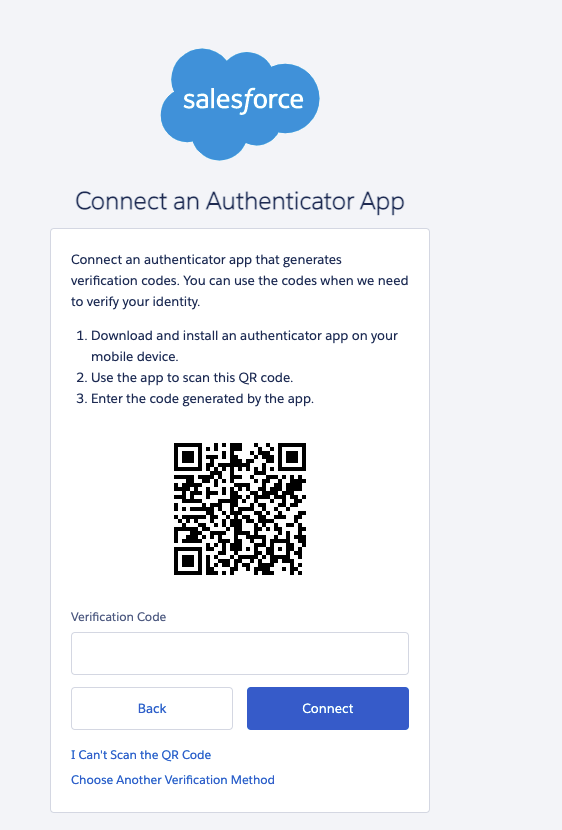Image resolution: width=562 pixels, height=830 pixels.
Task: Click the bottom-left finder square of QR code
Action: [187, 561]
